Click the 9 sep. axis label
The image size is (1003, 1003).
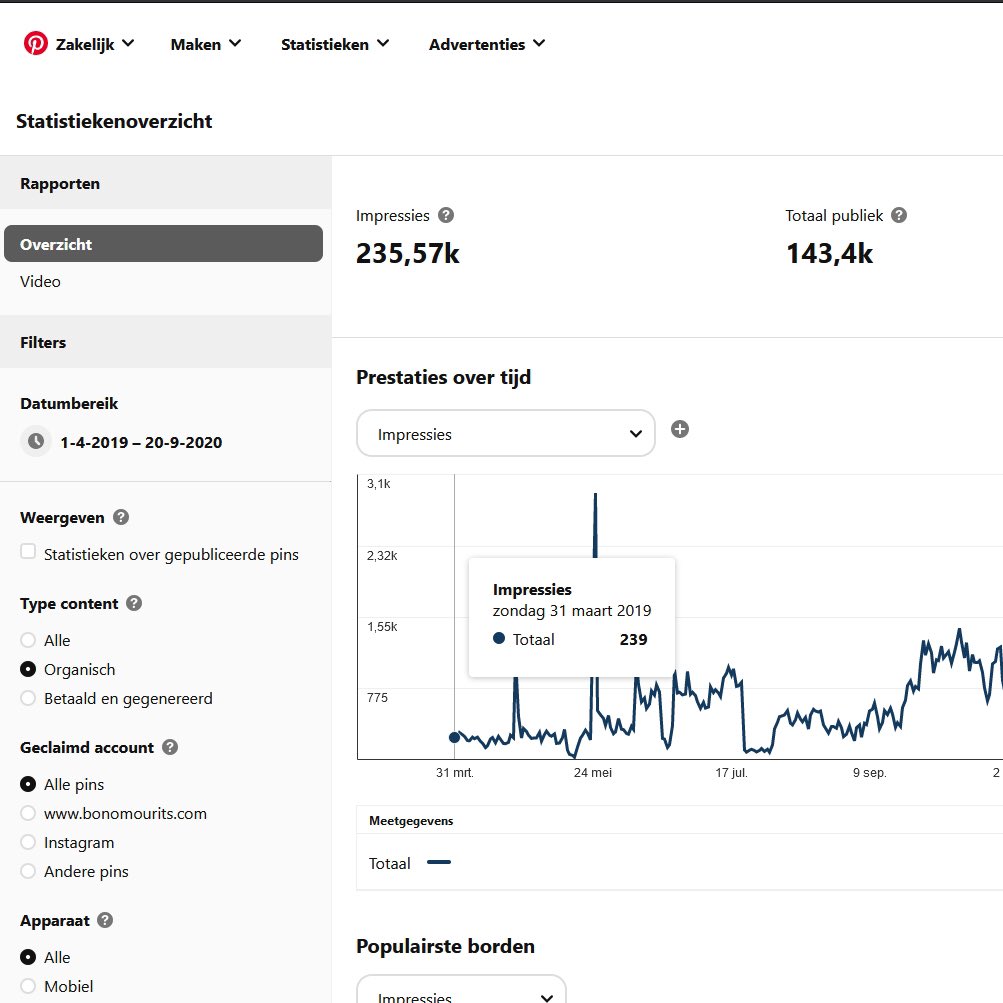pos(869,773)
